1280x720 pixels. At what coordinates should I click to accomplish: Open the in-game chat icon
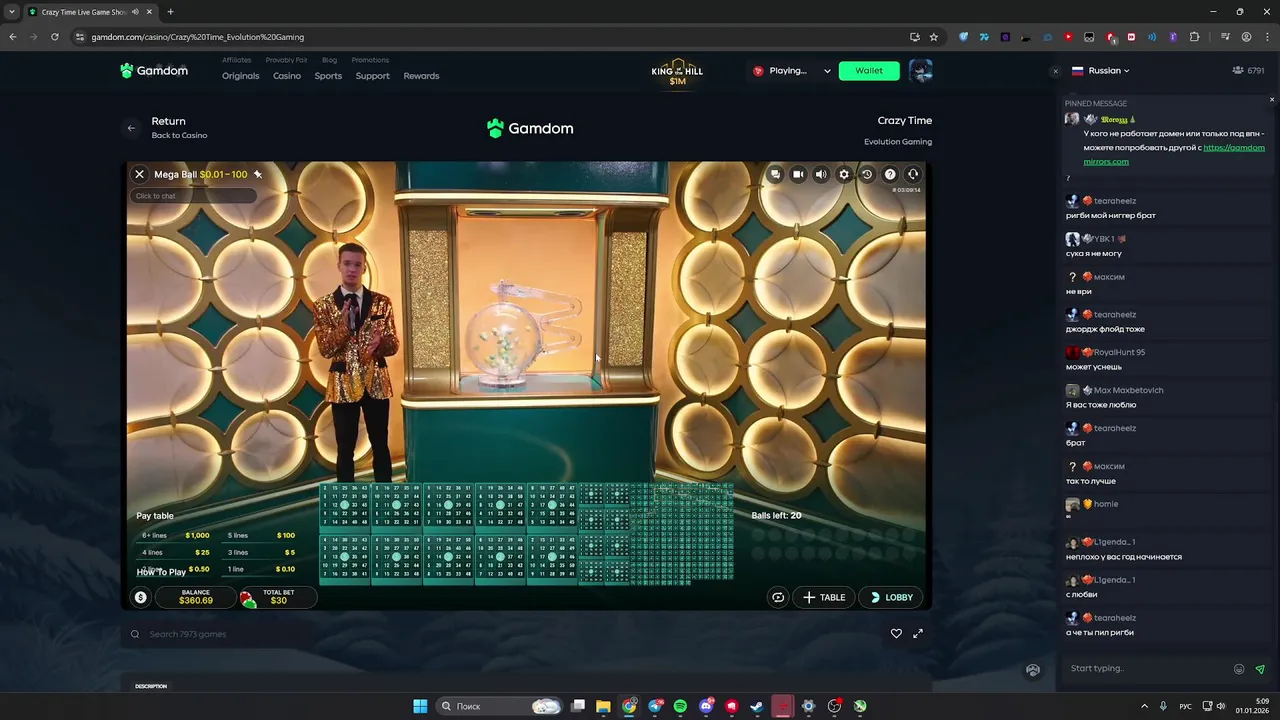[x=775, y=174]
